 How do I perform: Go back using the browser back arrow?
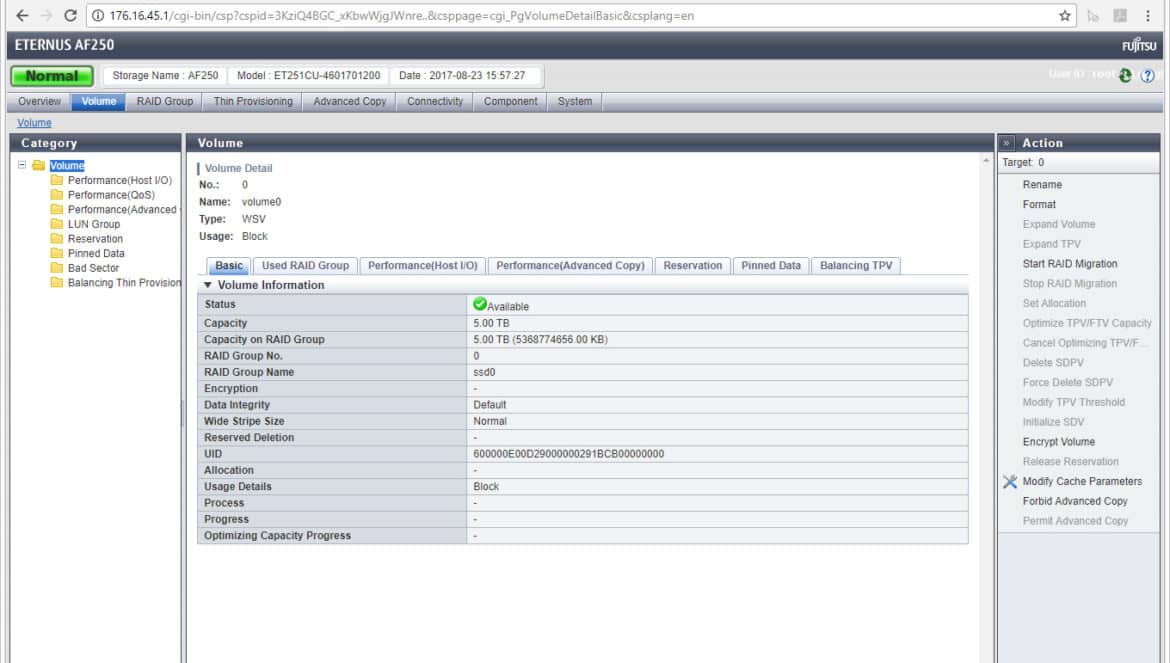pyautogui.click(x=22, y=16)
